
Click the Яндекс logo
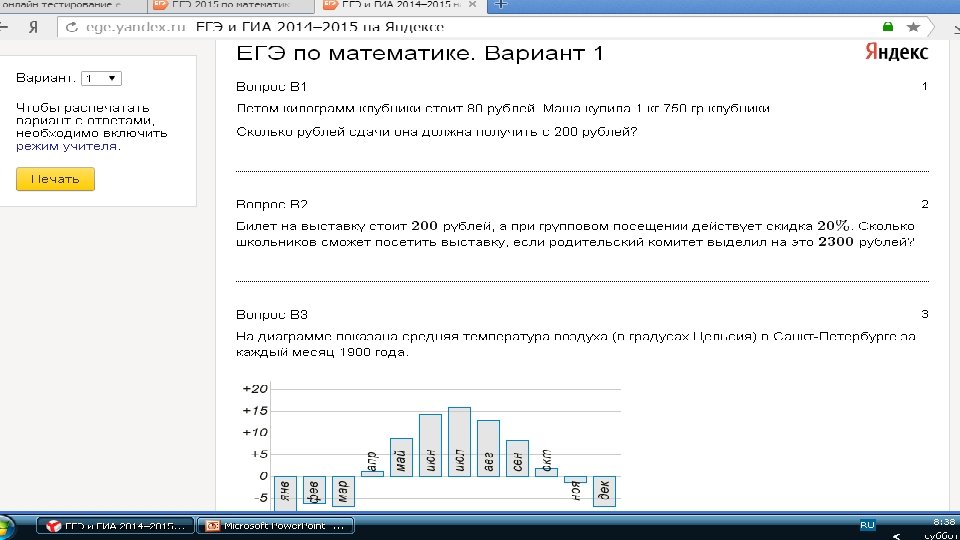tap(896, 52)
